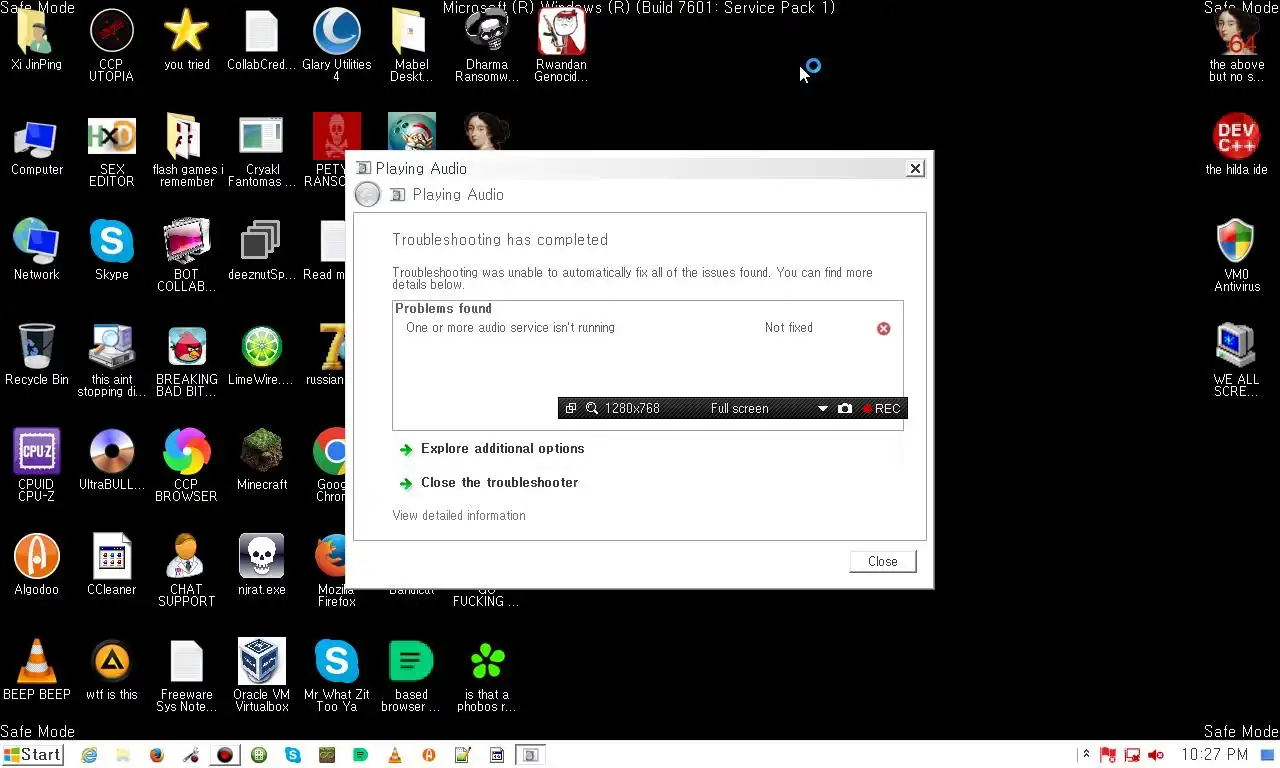Click the red Not fixed error icon
The width and height of the screenshot is (1280, 768).
pos(883,328)
